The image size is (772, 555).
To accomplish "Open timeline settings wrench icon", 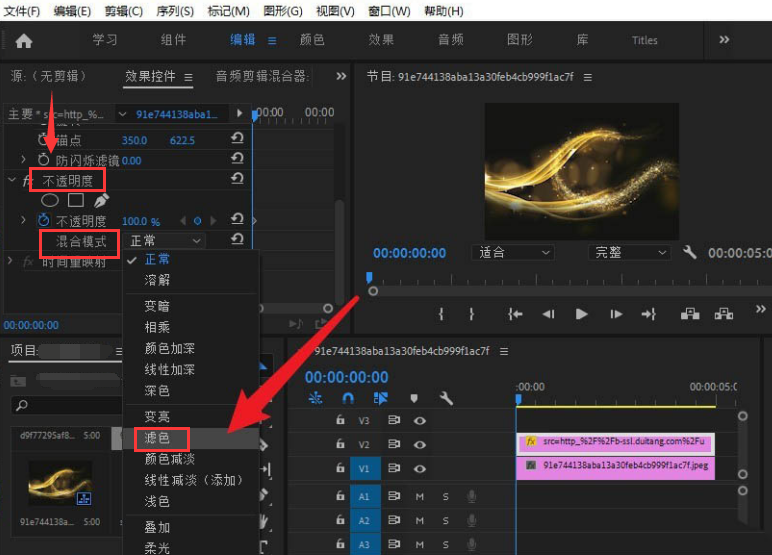I will 446,398.
